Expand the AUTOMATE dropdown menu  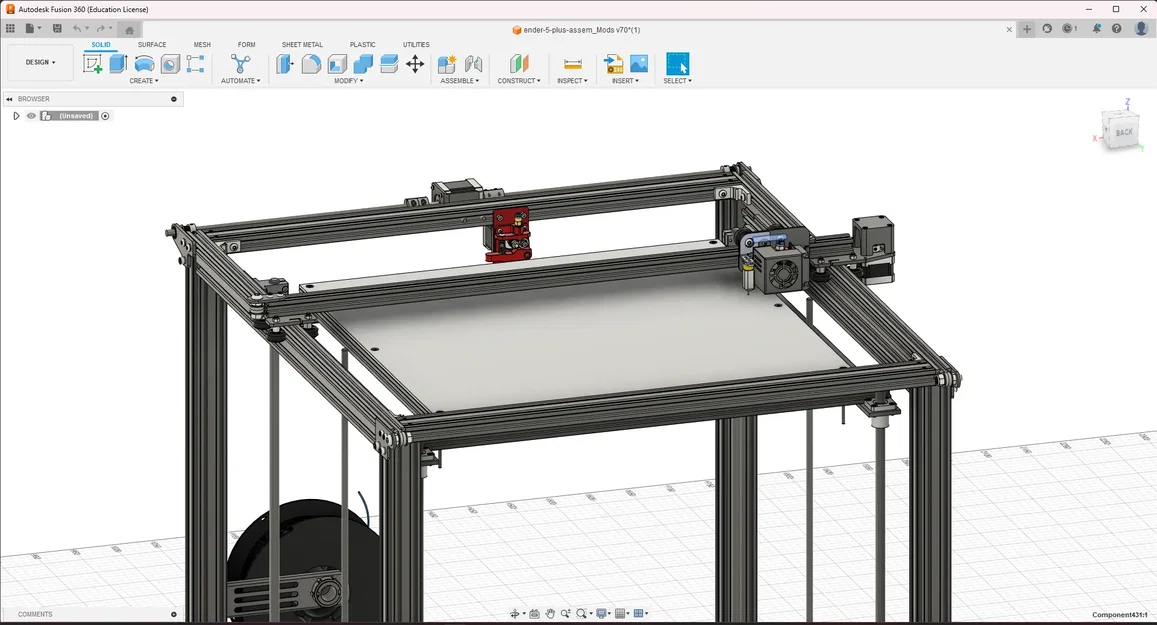click(241, 80)
